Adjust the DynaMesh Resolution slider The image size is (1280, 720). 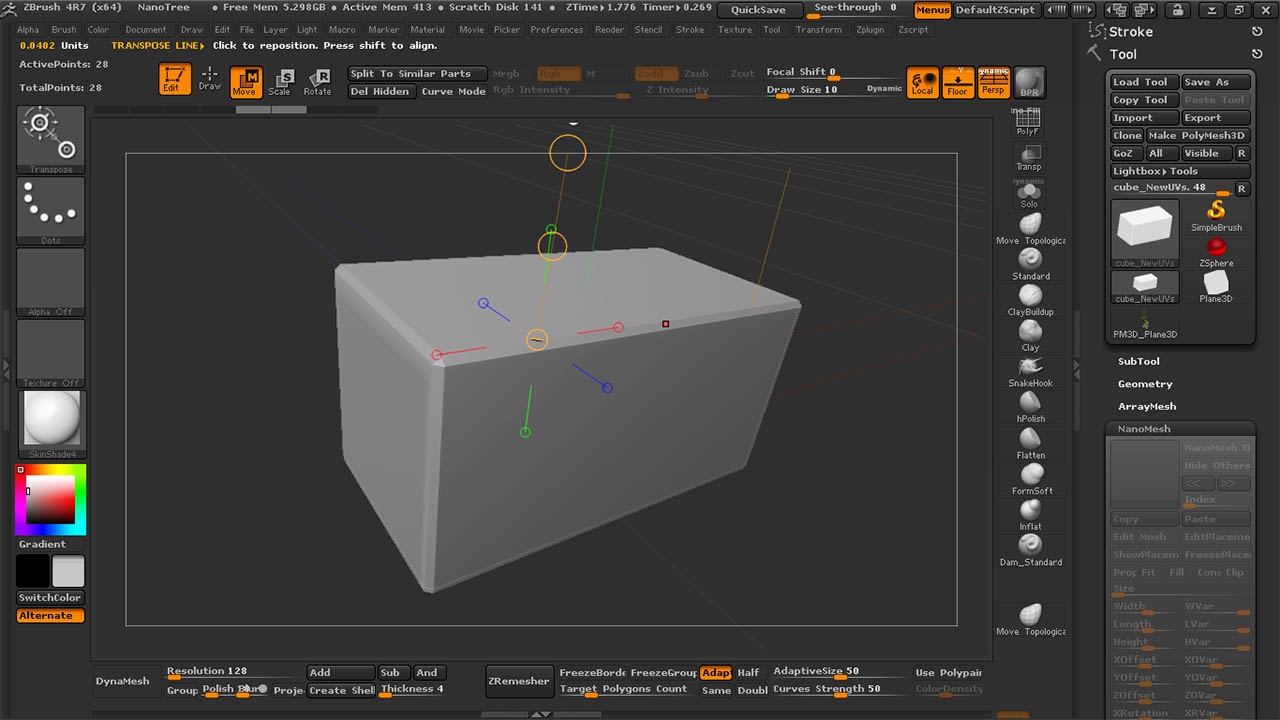pyautogui.click(x=235, y=673)
